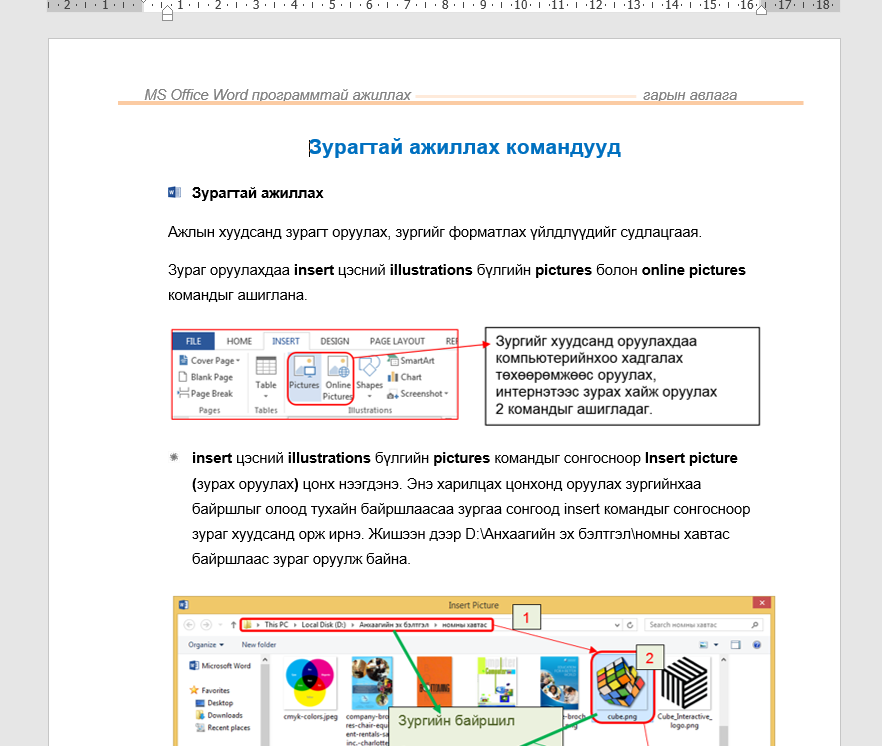Click Cover Page in the ribbon image
Viewport: 882px width, 746px height.
pos(209,360)
